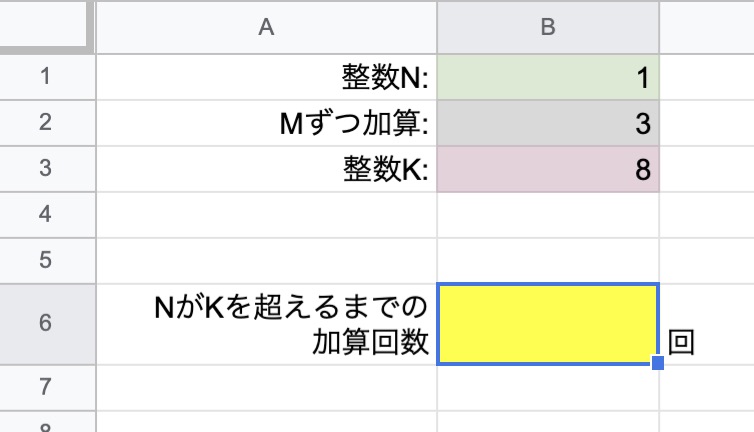The image size is (754, 432).
Task: Select row 4 header
Action: 47,215
